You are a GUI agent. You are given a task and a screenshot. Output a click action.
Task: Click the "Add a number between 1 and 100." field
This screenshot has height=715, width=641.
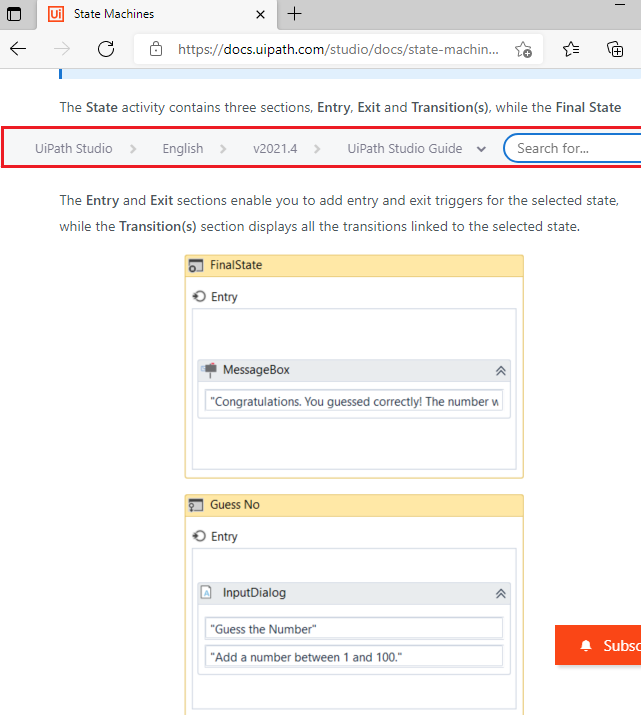(354, 657)
